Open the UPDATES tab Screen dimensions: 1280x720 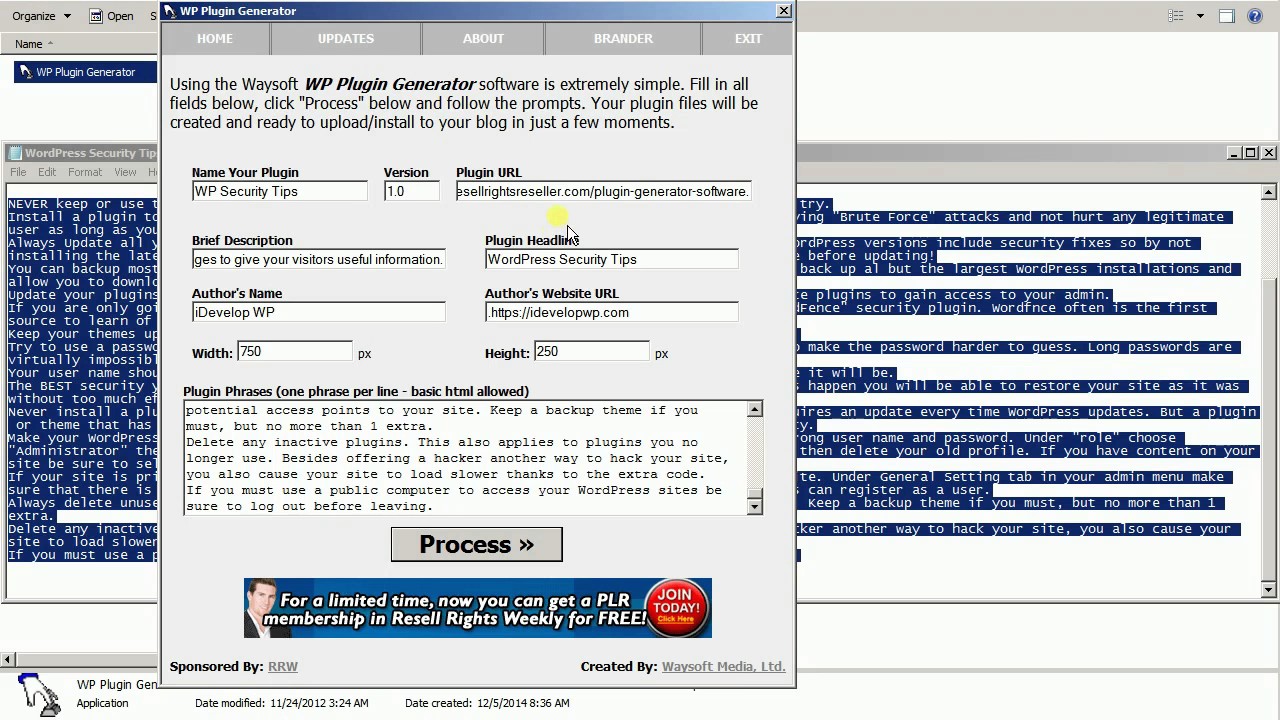tap(346, 38)
